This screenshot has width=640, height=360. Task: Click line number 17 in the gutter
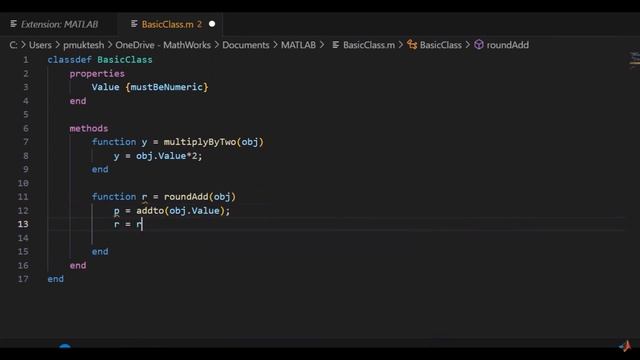click(23, 279)
